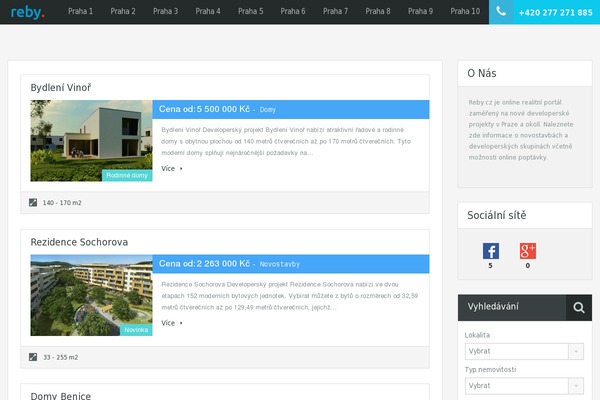Image resolution: width=600 pixels, height=400 pixels.
Task: Click Typ nemovitosti dropdown arrow button
Action: point(576,386)
